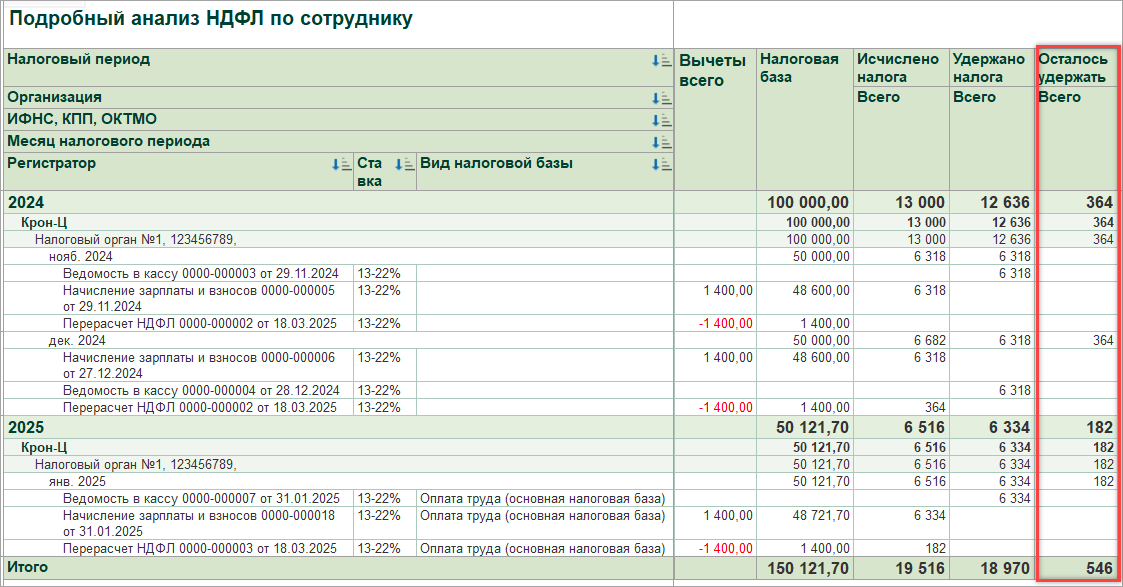
Task: Click '13-22%' rate in Ведомость 0000-000003 row
Action: 379,273
